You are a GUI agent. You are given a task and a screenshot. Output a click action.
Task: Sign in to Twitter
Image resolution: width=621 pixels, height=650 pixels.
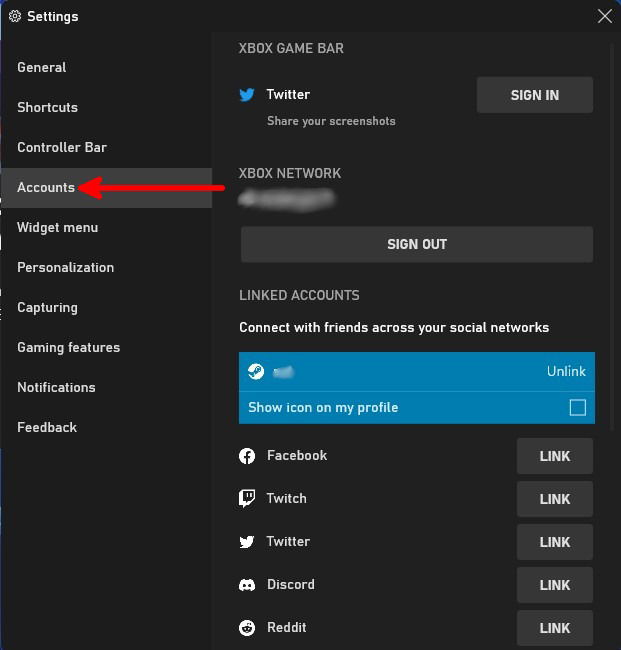535,95
